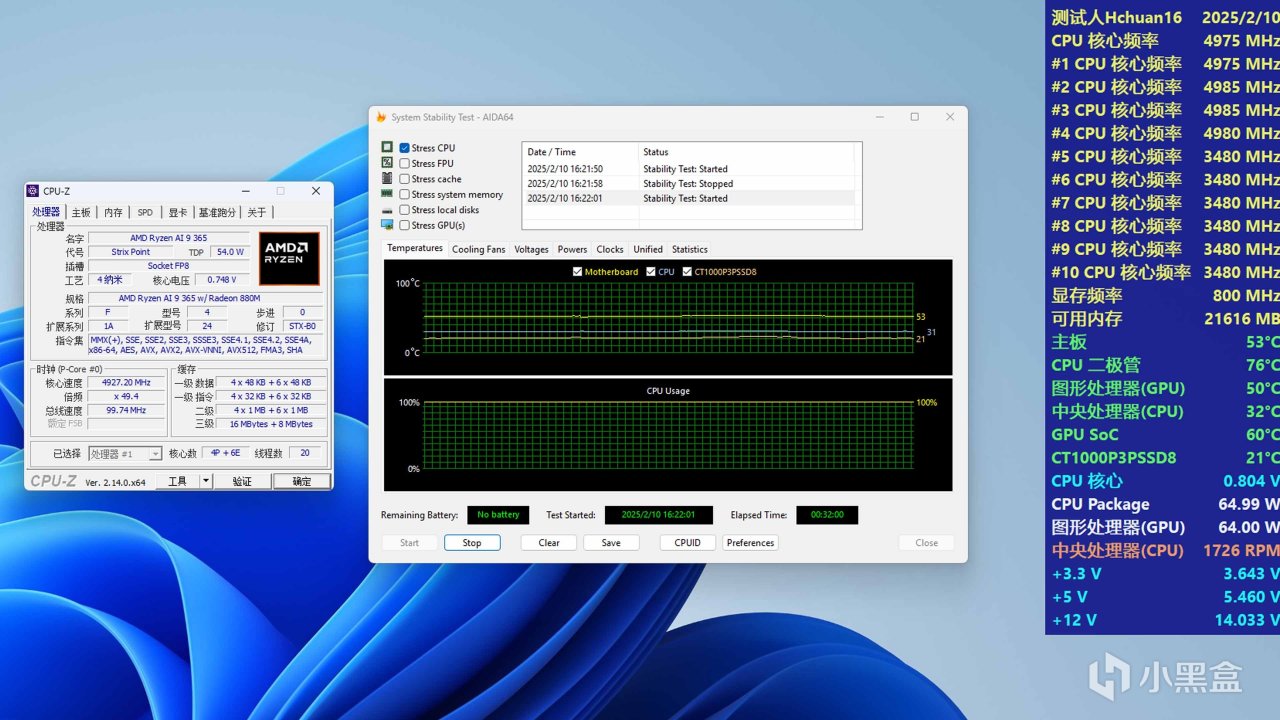
Task: Click the CPU Package 64.99 W sensor row
Action: coord(1163,504)
